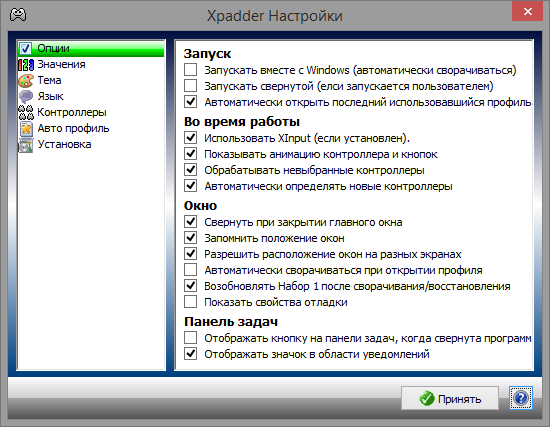Close the Xpadder Настройки window
This screenshot has width=550, height=427.
coord(527,12)
